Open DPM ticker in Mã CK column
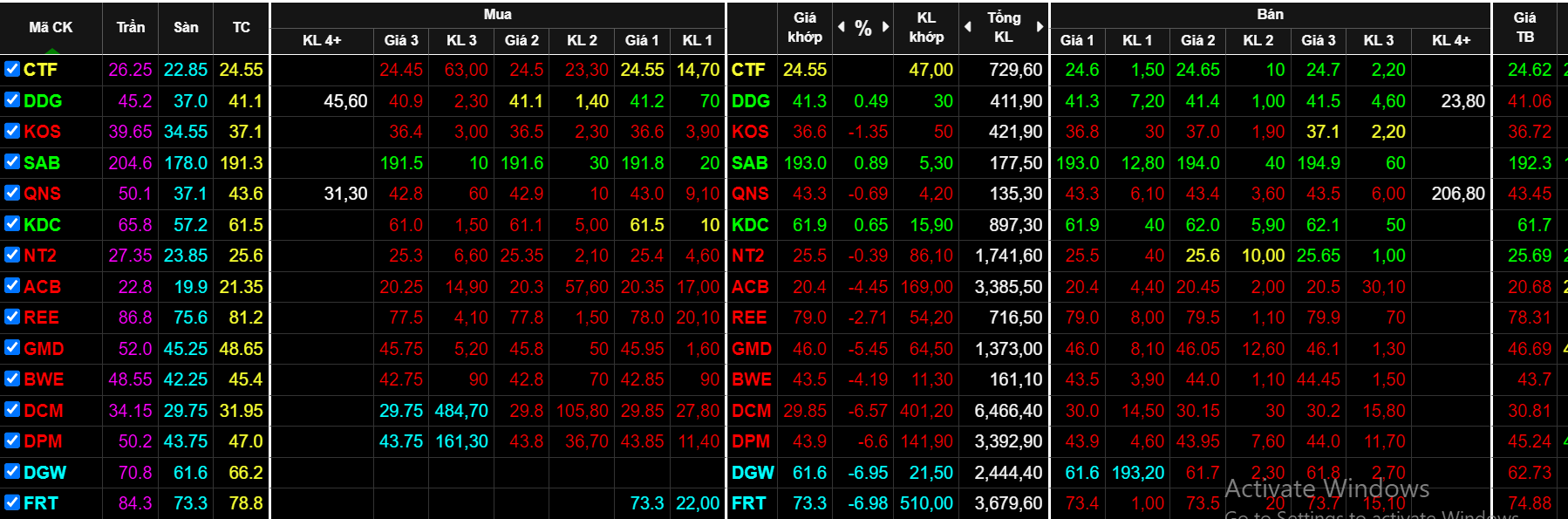 pos(43,441)
